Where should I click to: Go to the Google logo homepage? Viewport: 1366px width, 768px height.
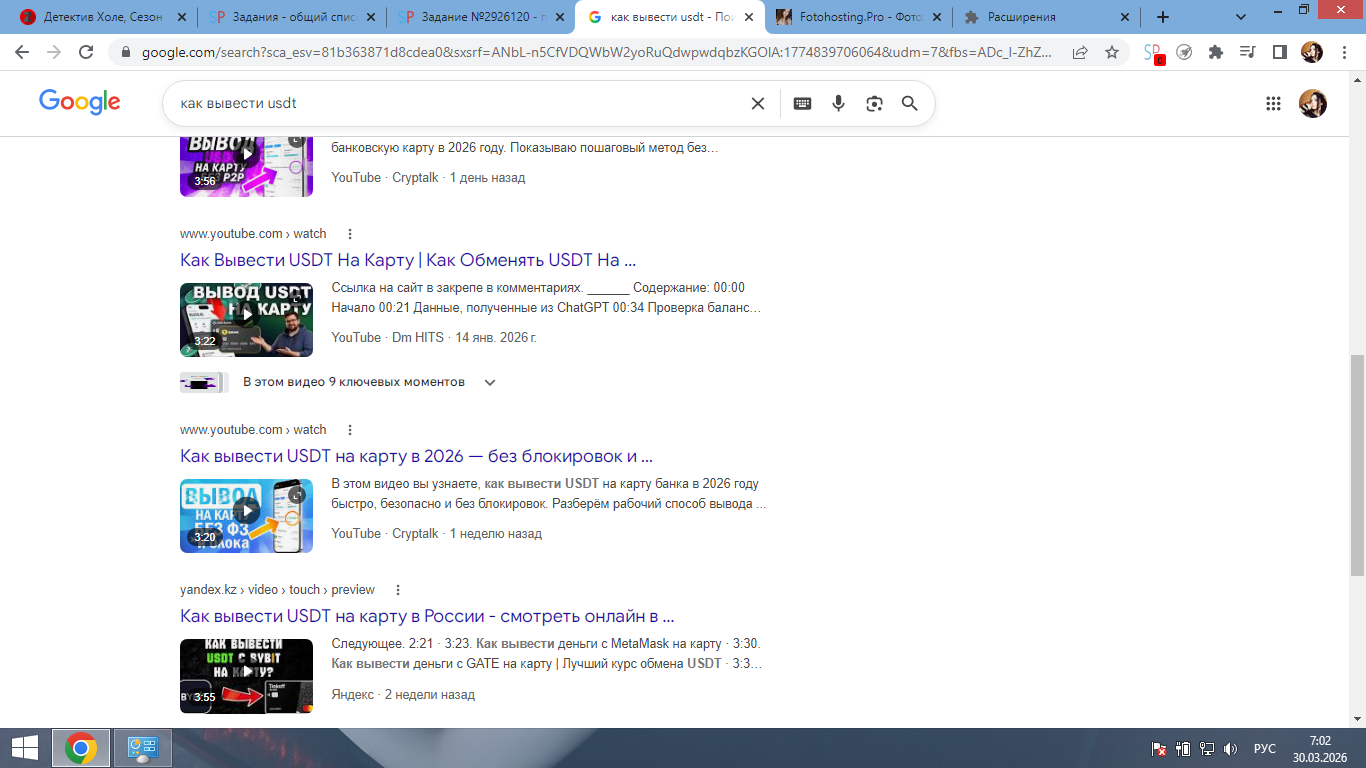pos(80,102)
